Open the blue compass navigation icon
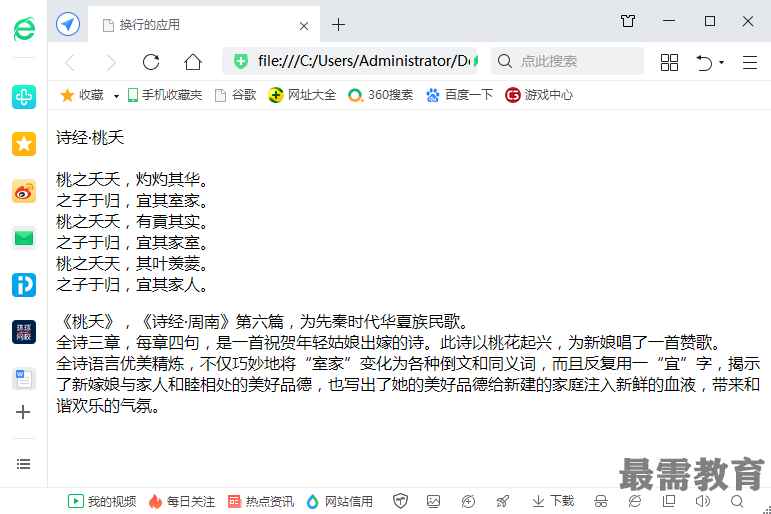 point(68,24)
